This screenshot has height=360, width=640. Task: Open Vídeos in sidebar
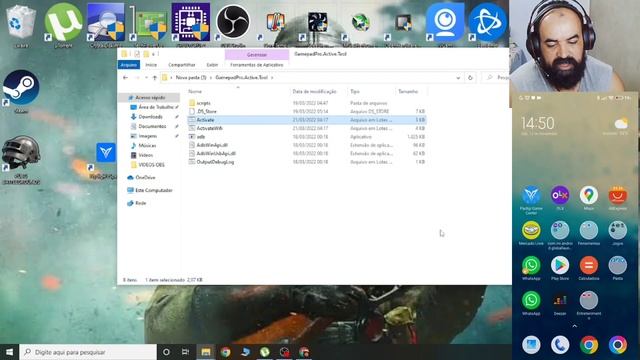coord(145,155)
